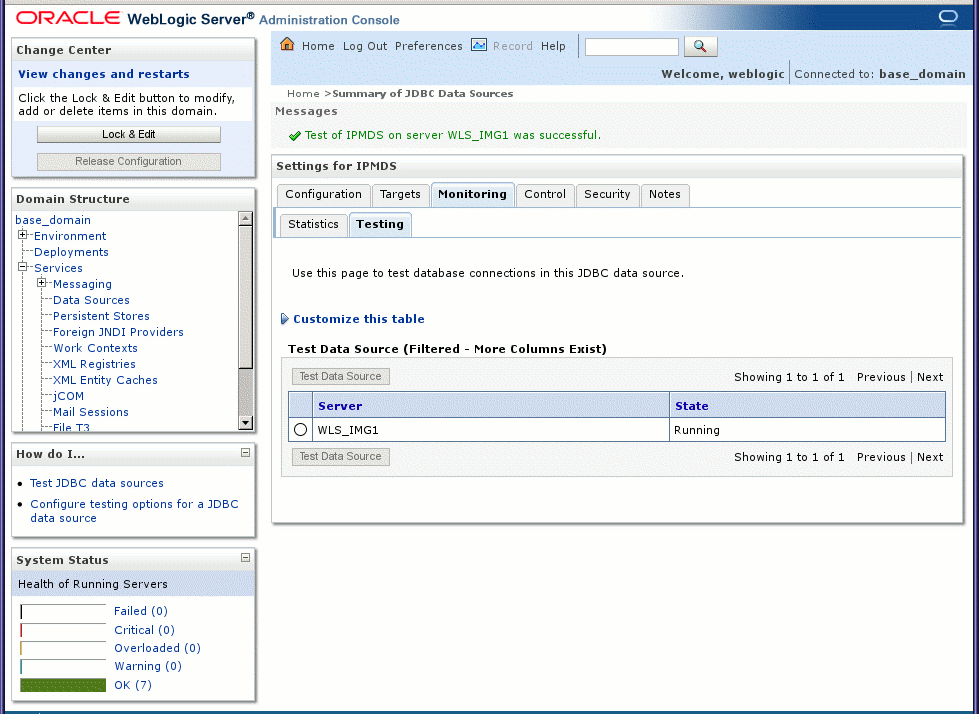Viewport: 979px width, 714px height.
Task: Click Home in the breadcrumb
Action: click(303, 94)
